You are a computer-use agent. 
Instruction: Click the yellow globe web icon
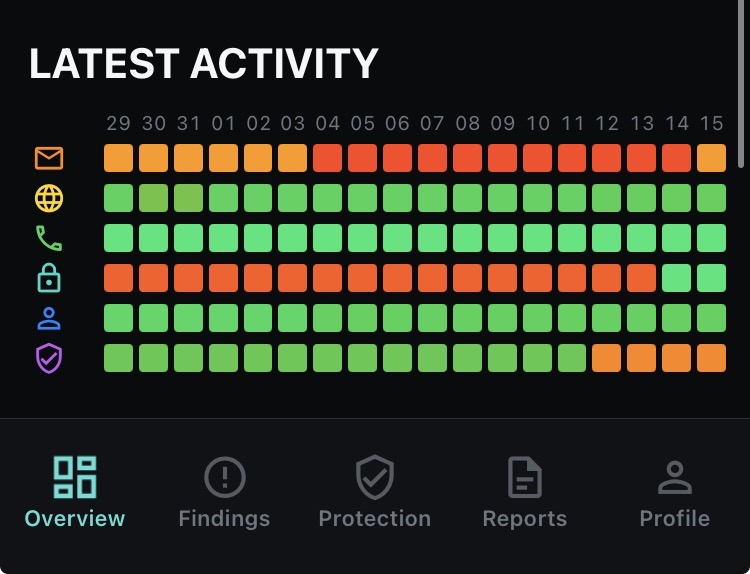(x=49, y=198)
